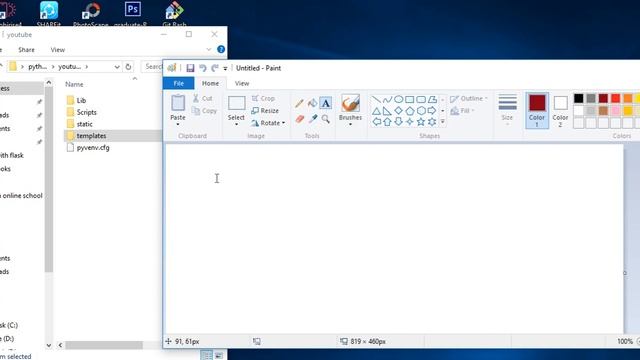Choose the Polygon shape
Viewport: 640px width, 360px height.
click(432, 99)
